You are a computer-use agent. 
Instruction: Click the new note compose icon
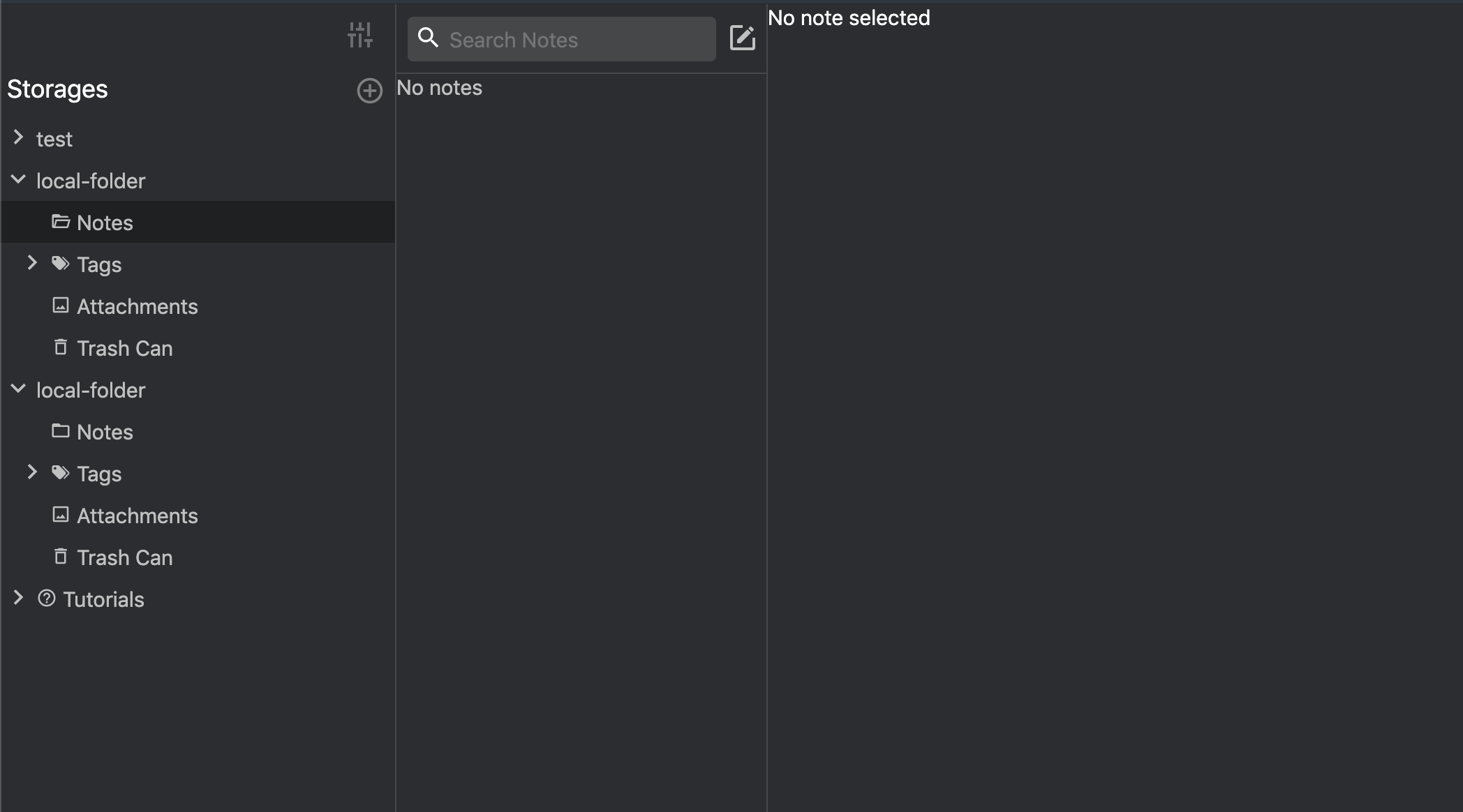click(x=742, y=38)
